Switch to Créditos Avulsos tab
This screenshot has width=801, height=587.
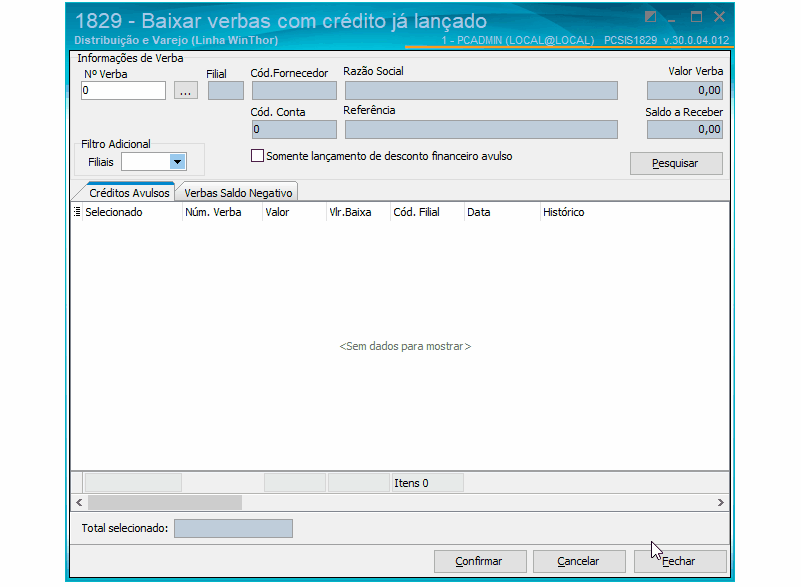(129, 193)
